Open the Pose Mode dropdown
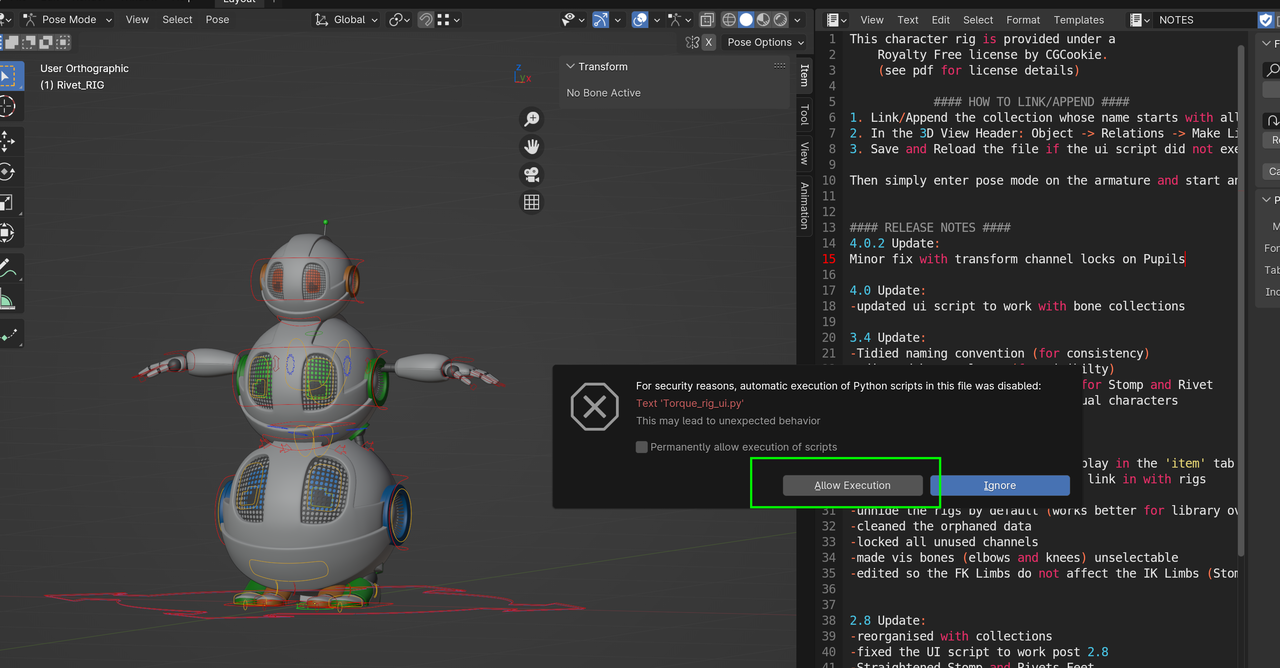This screenshot has height=668, width=1280. tap(68, 19)
